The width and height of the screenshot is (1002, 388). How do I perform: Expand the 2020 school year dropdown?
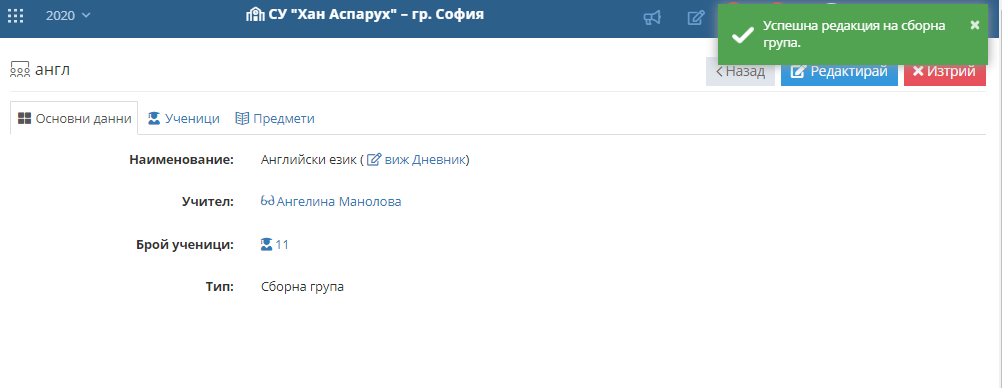(x=68, y=15)
